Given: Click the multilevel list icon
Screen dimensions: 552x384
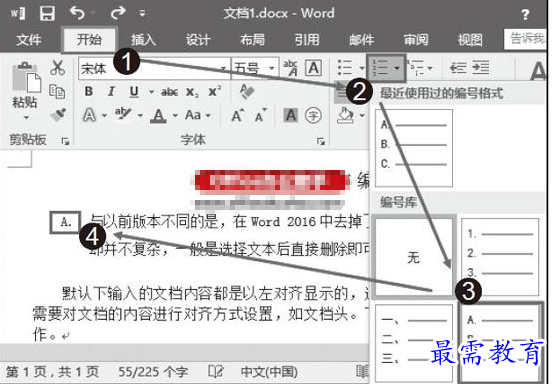Looking at the screenshot, I should click(x=416, y=68).
